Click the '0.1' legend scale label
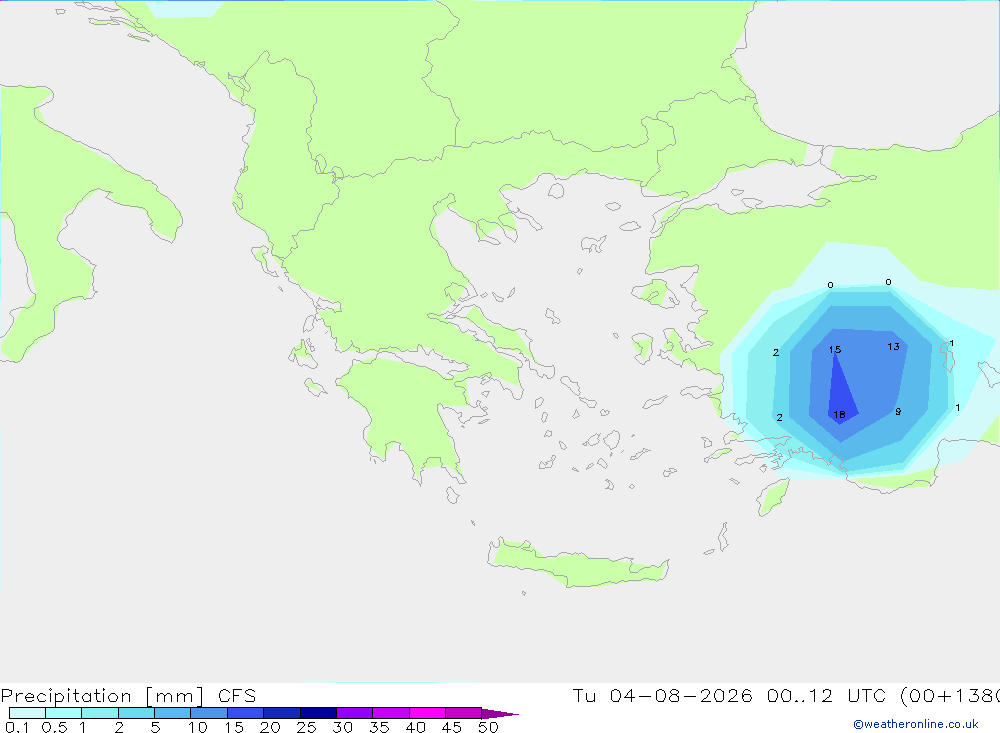This screenshot has height=733, width=1000. (x=17, y=727)
